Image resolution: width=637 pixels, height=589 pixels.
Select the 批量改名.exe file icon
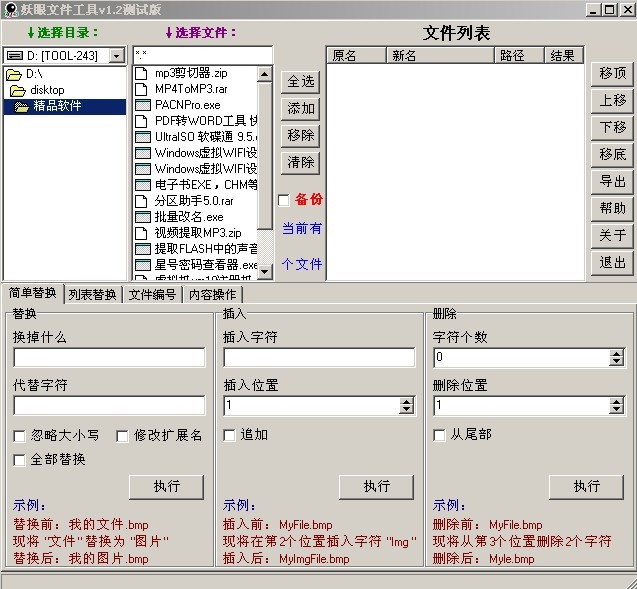pos(143,217)
